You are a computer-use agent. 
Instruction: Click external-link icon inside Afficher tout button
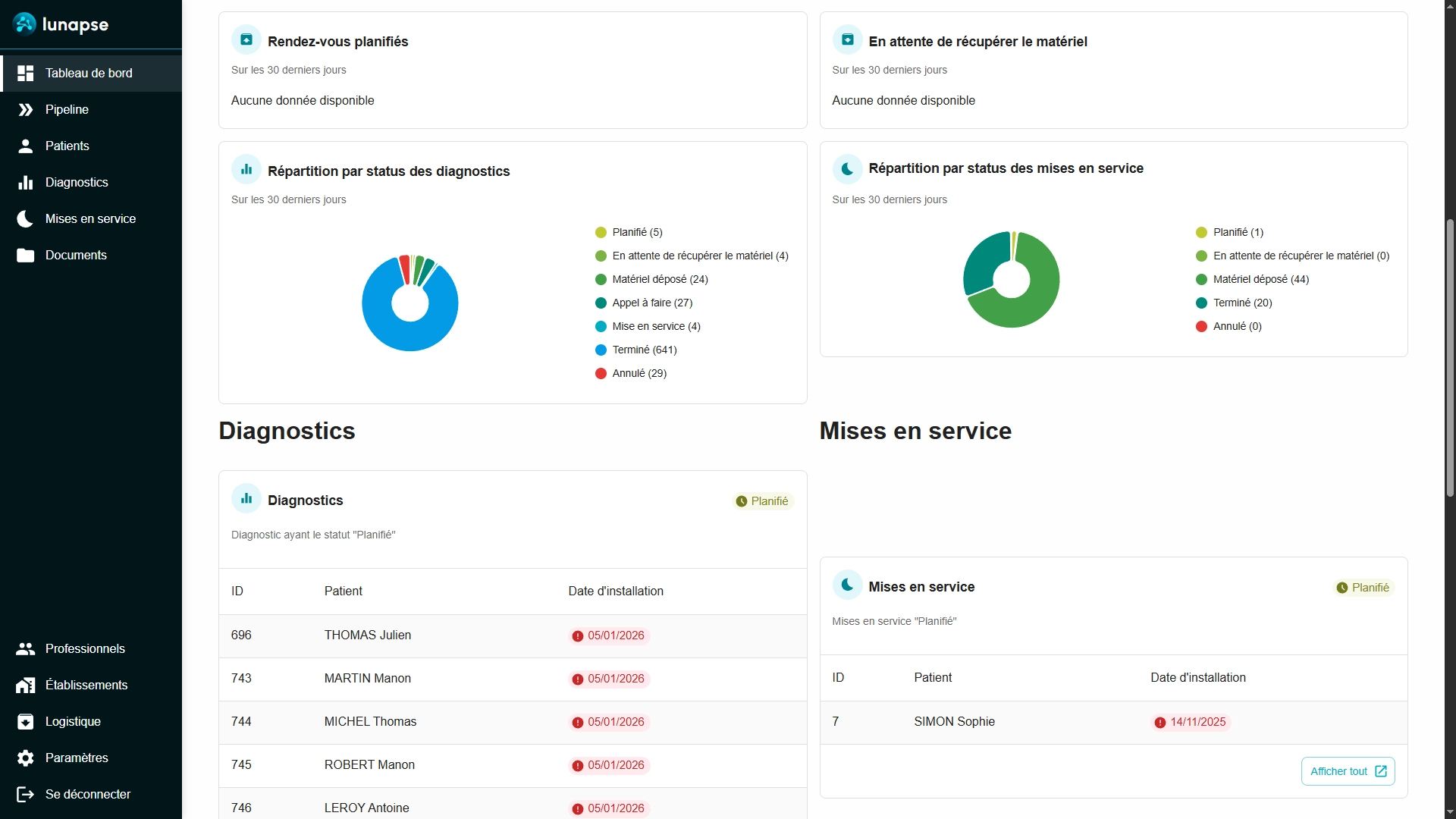pos(1382,770)
